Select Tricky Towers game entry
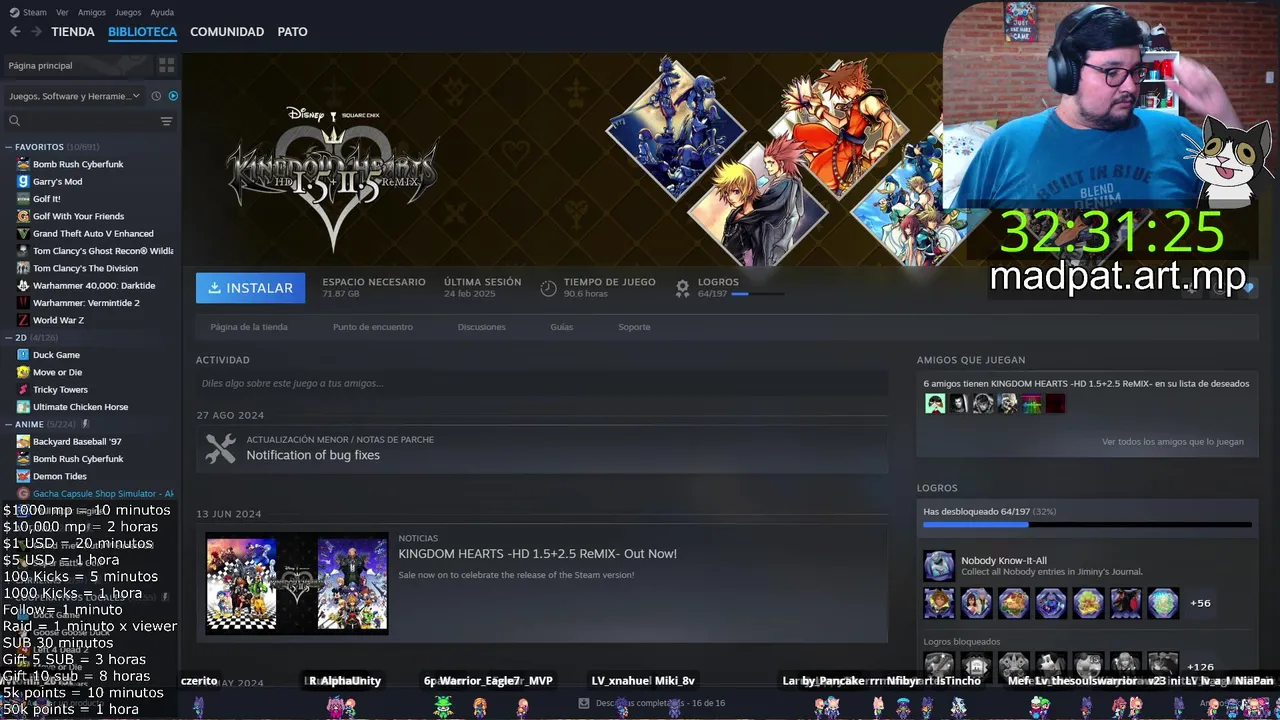 (60, 390)
